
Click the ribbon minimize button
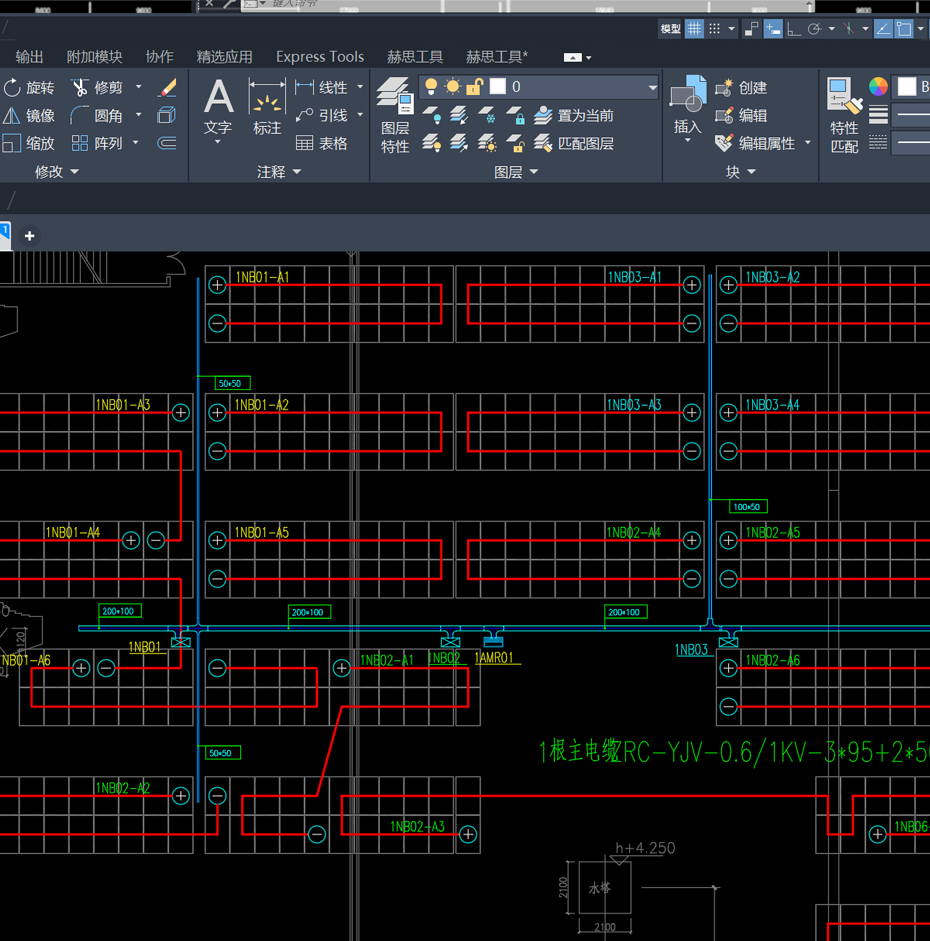pyautogui.click(x=572, y=58)
